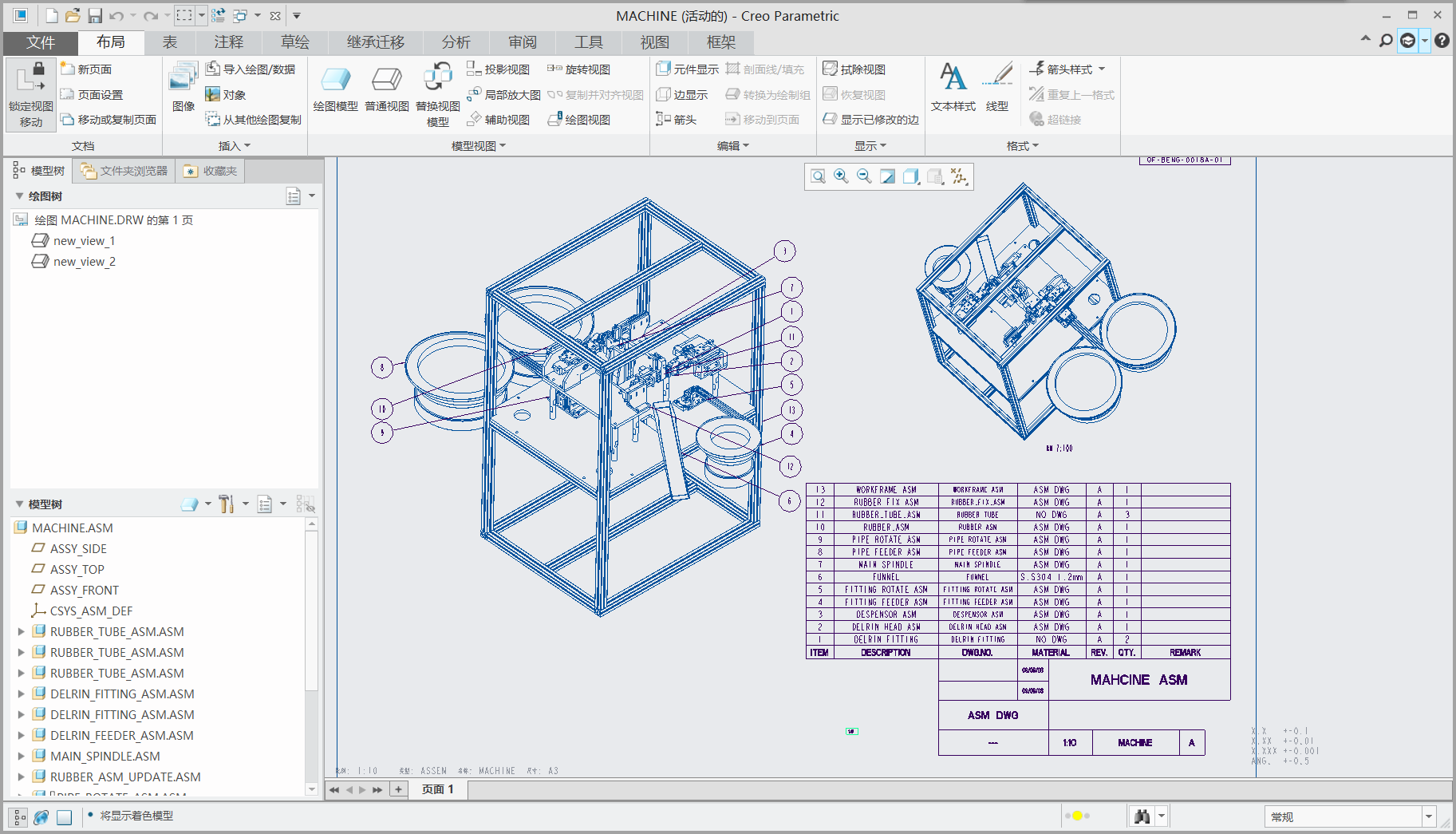The height and width of the screenshot is (834, 1456).
Task: Add 局部放大图 detailed view
Action: tap(503, 94)
